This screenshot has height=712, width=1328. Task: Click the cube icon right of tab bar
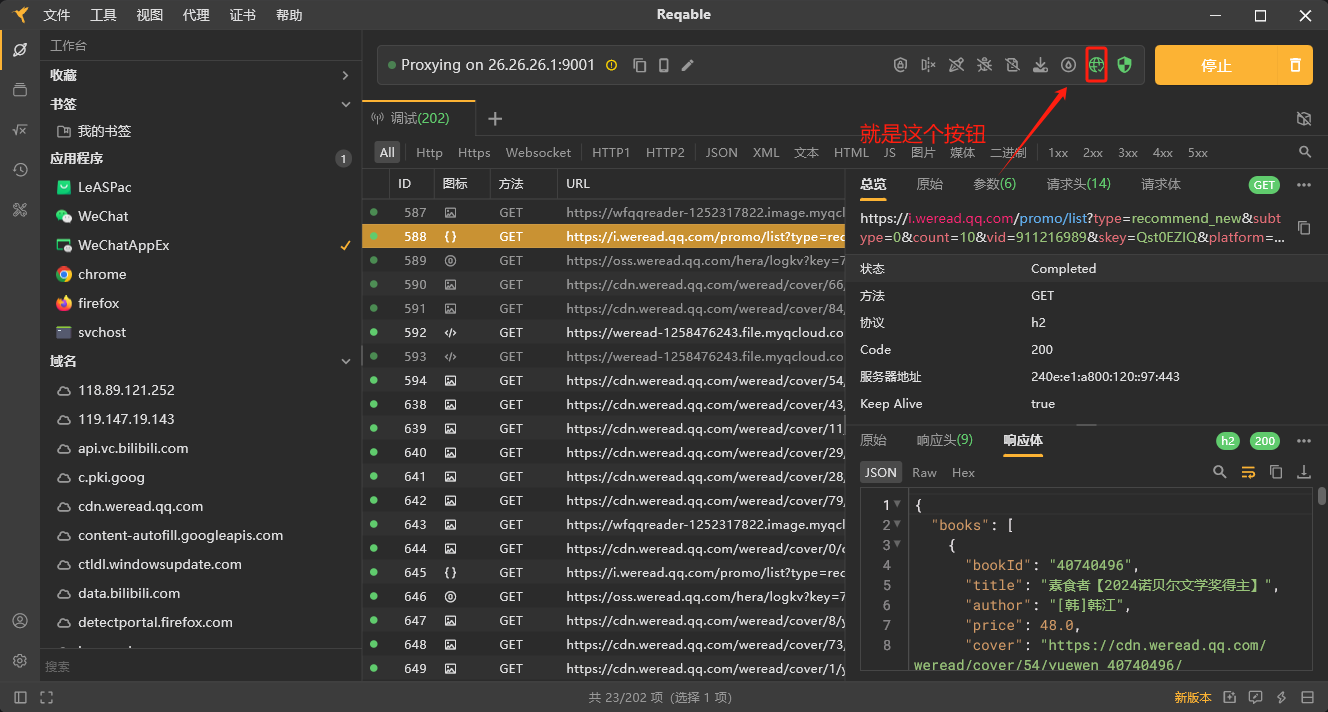[1304, 118]
